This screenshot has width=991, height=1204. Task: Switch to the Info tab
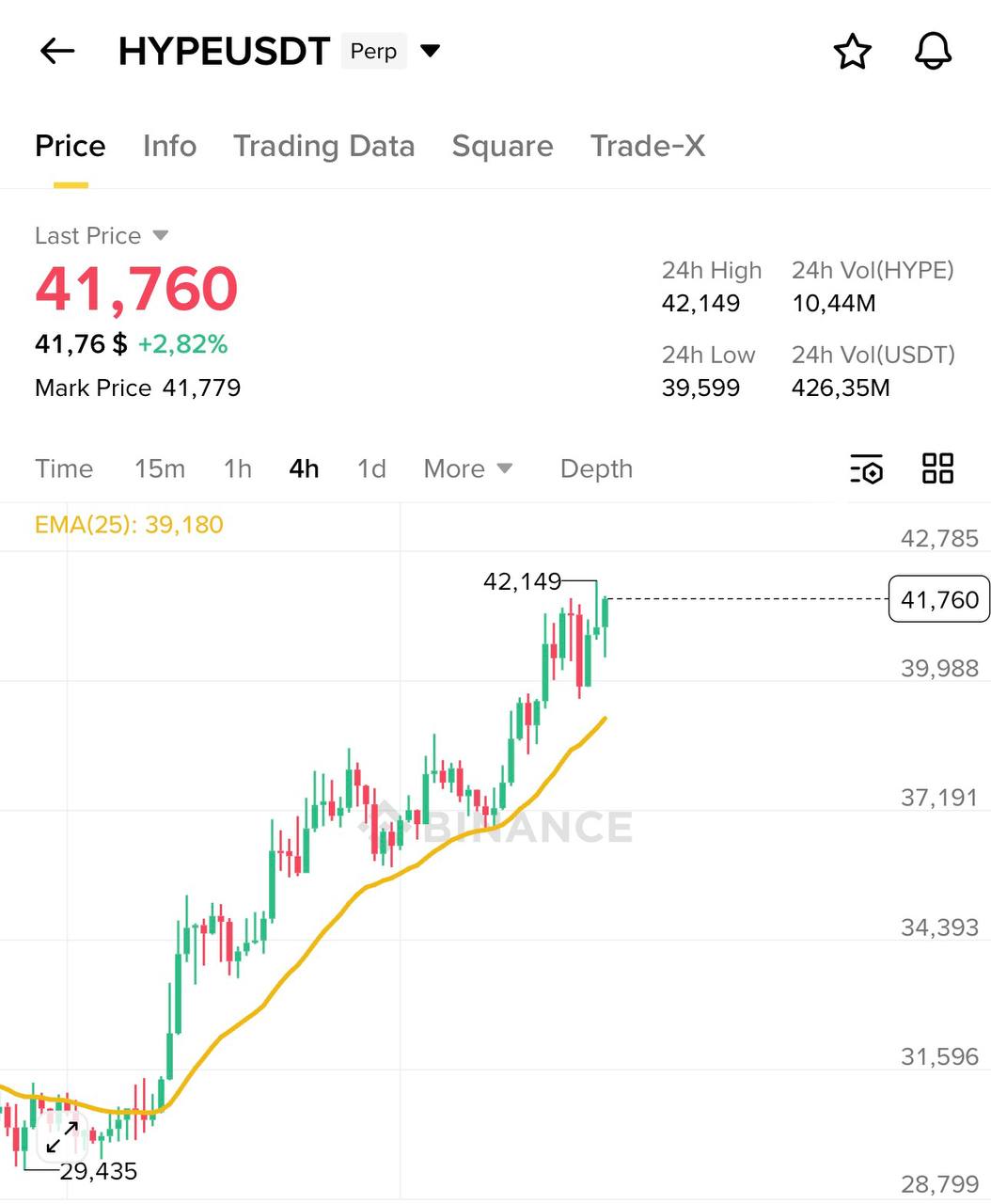[169, 147]
